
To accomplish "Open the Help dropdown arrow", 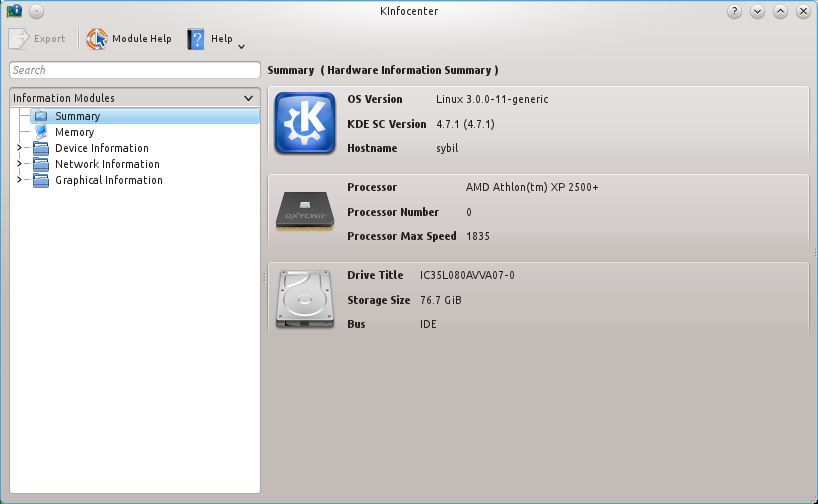I will [241, 45].
